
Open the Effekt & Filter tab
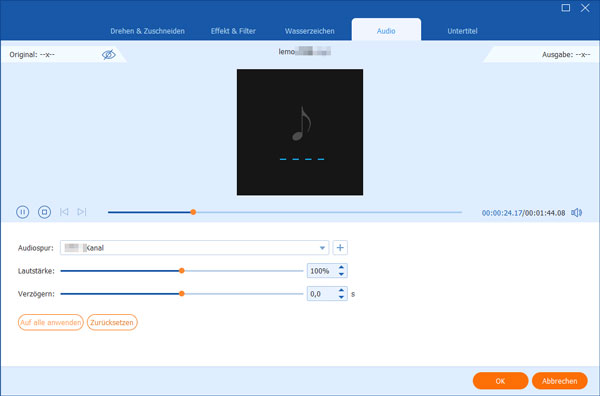233,31
